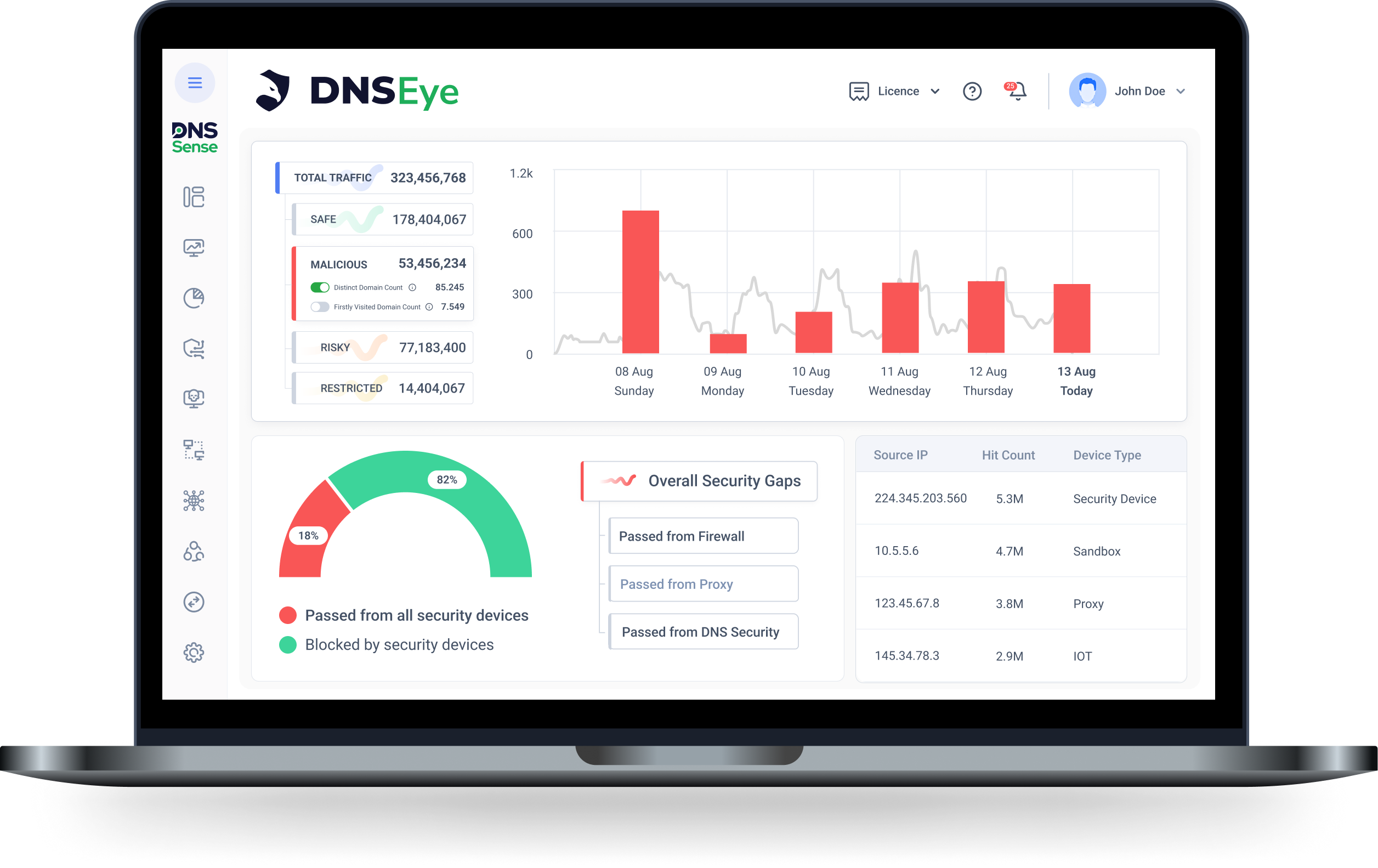Open the sidebar hamburger menu
Screen dimensions: 1378x868
point(195,83)
